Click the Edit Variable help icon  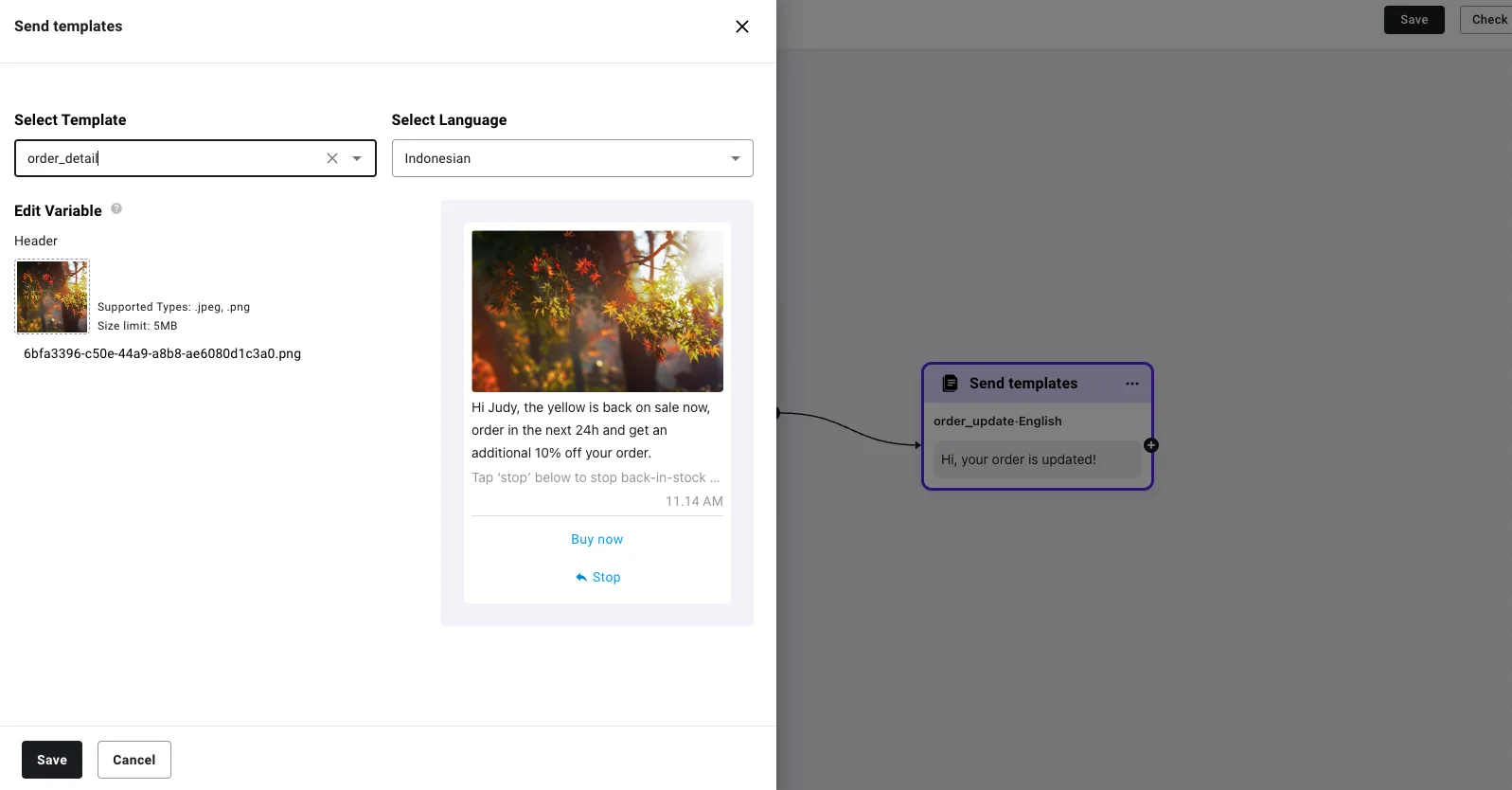click(x=116, y=208)
